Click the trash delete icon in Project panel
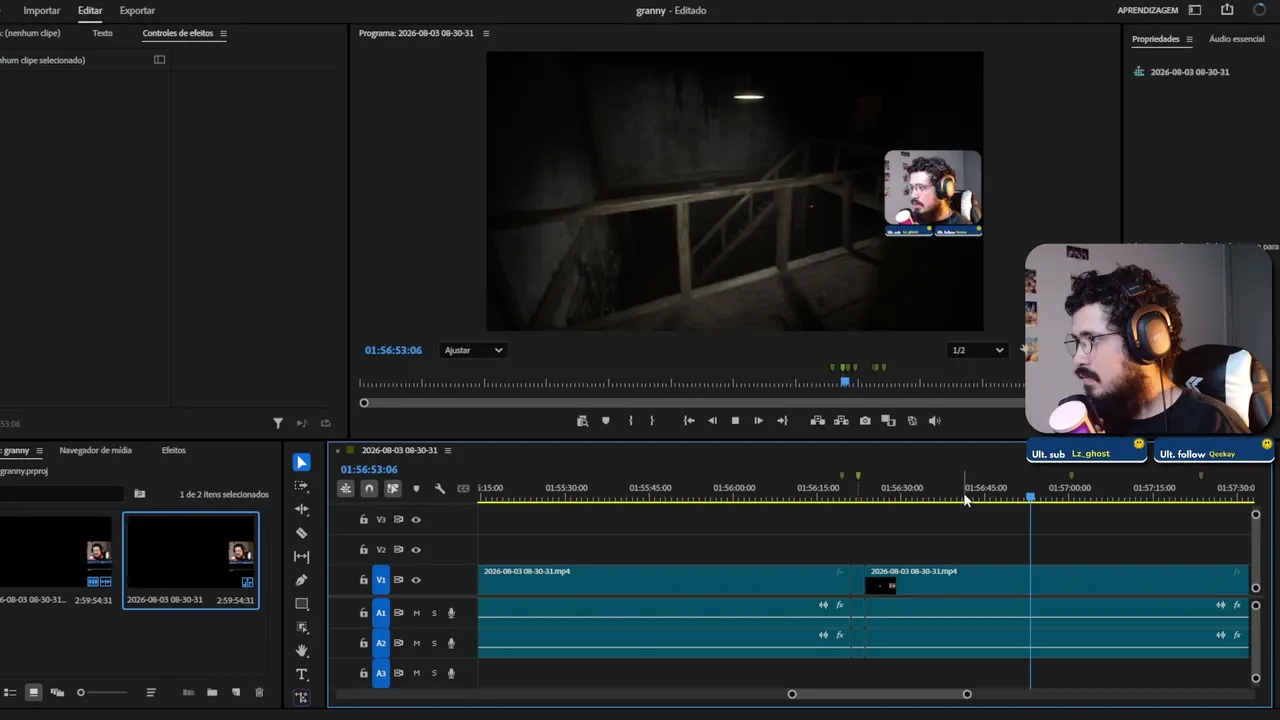1280x720 pixels. point(259,692)
